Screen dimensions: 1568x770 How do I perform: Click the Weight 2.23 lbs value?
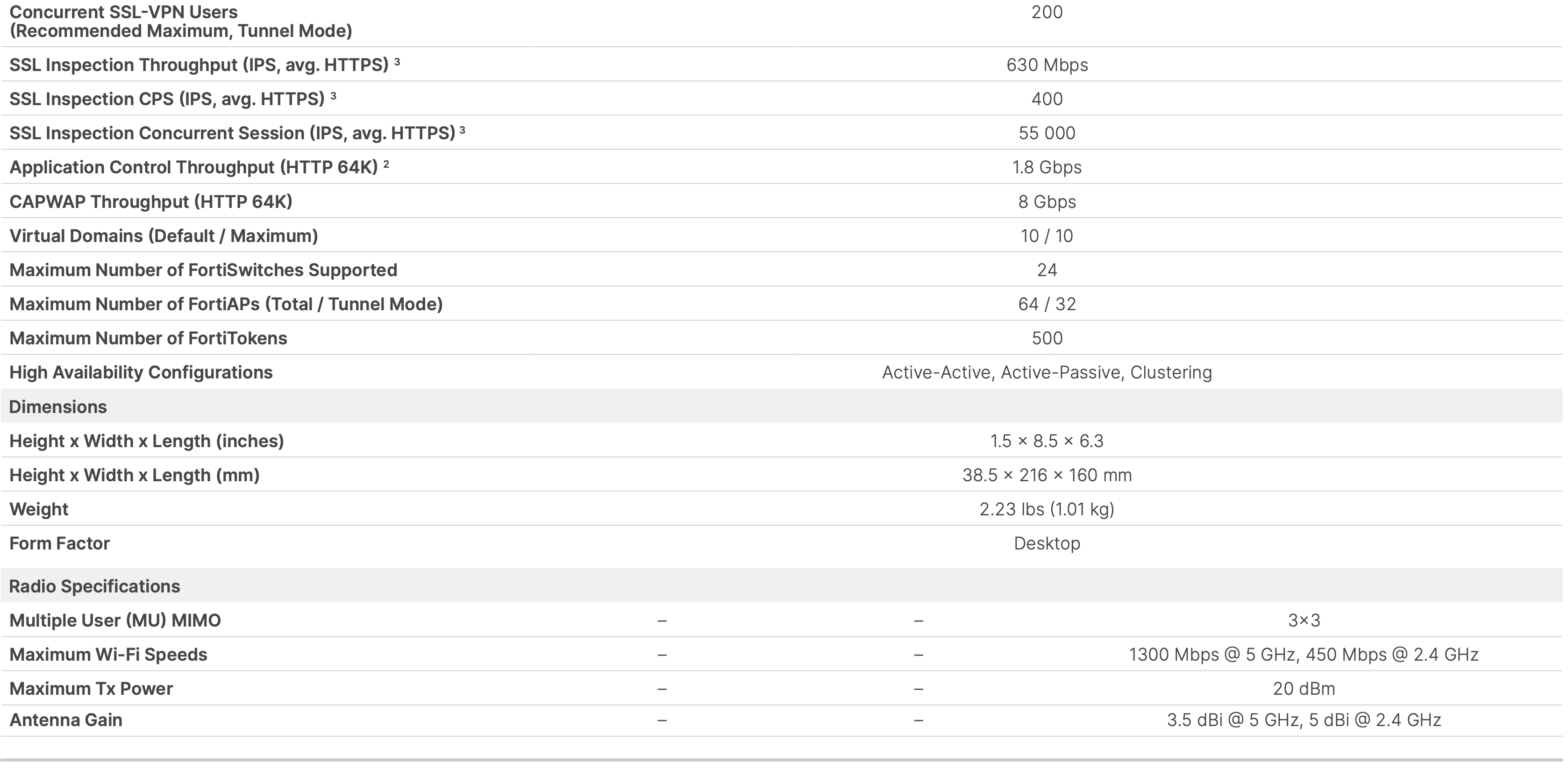[x=1047, y=509]
